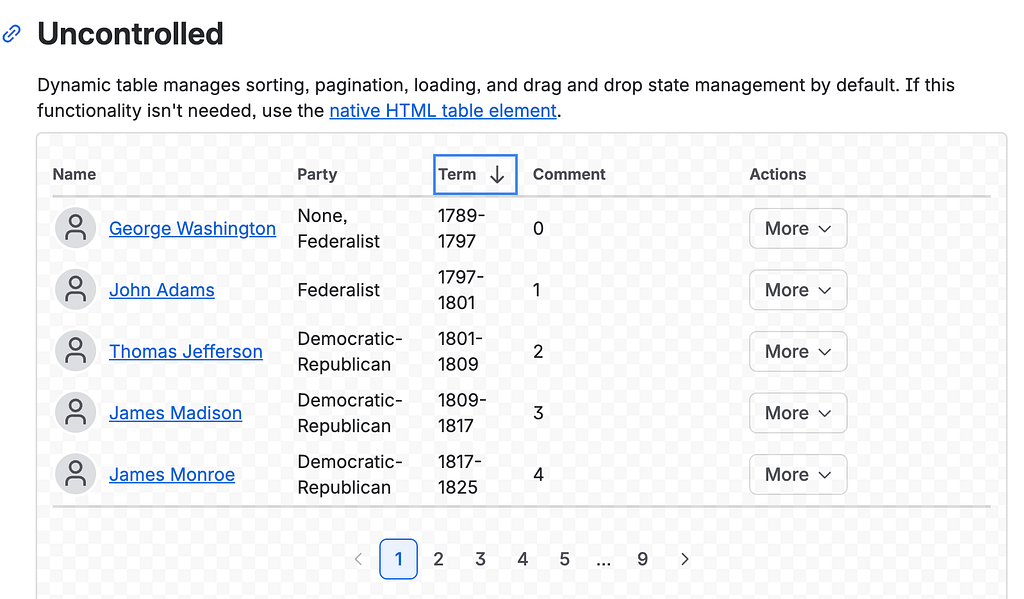This screenshot has width=1024, height=599.
Task: Click the term cell 1809-1817
Action: pos(462,413)
